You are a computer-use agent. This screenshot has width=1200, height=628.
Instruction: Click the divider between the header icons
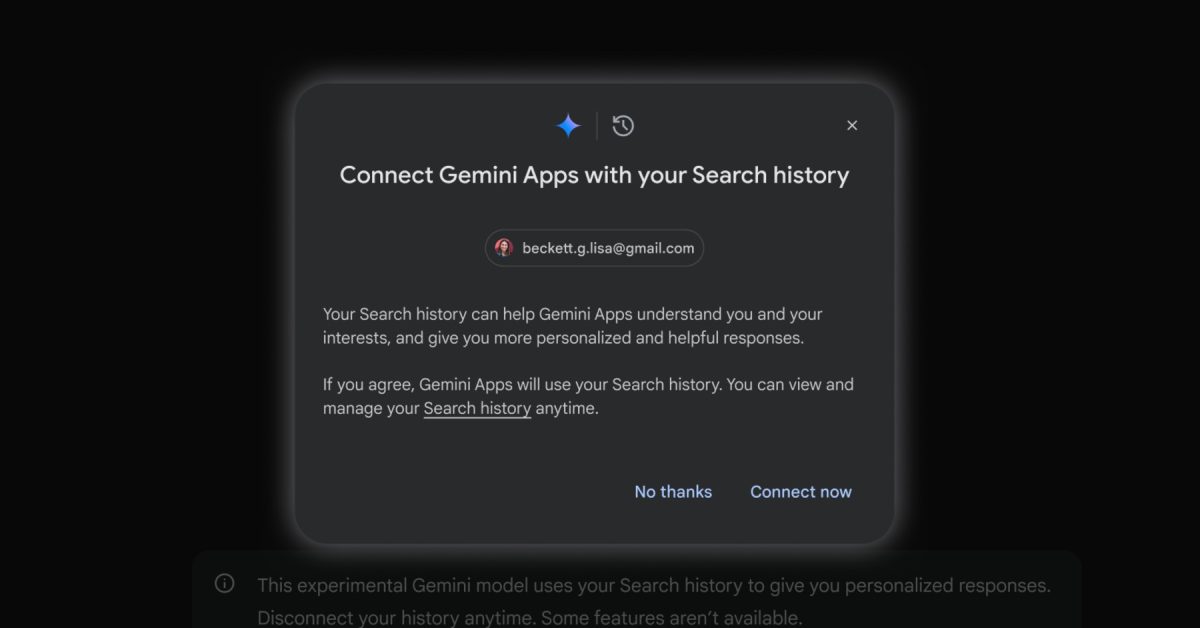coord(597,126)
